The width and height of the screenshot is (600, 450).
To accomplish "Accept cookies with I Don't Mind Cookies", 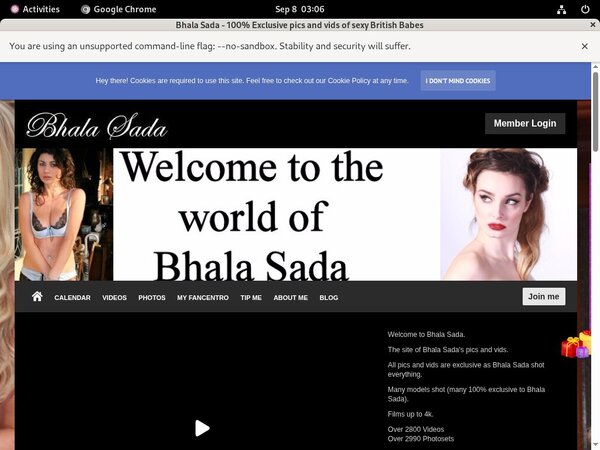I will (x=458, y=80).
